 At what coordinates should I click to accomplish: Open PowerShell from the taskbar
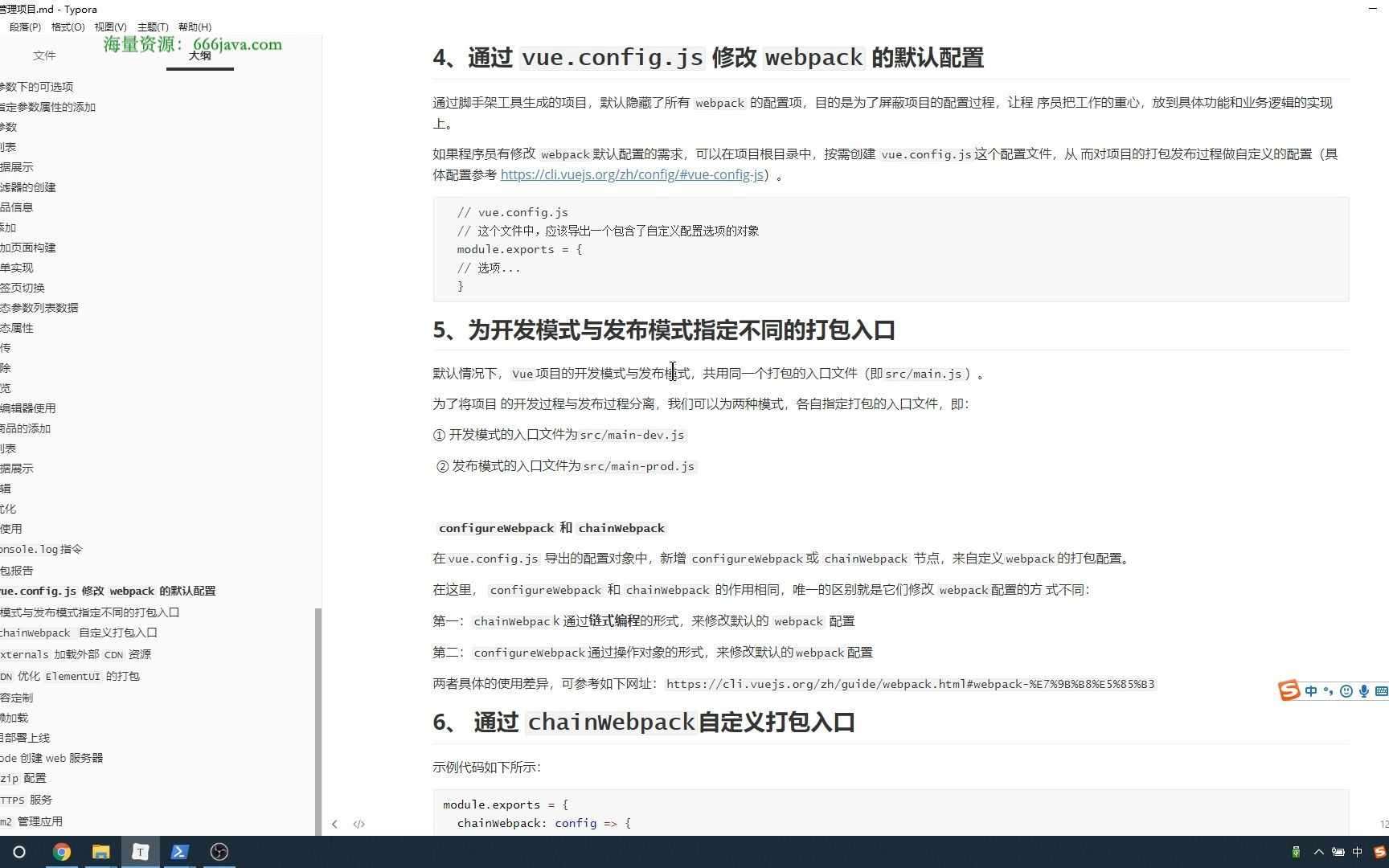(179, 852)
